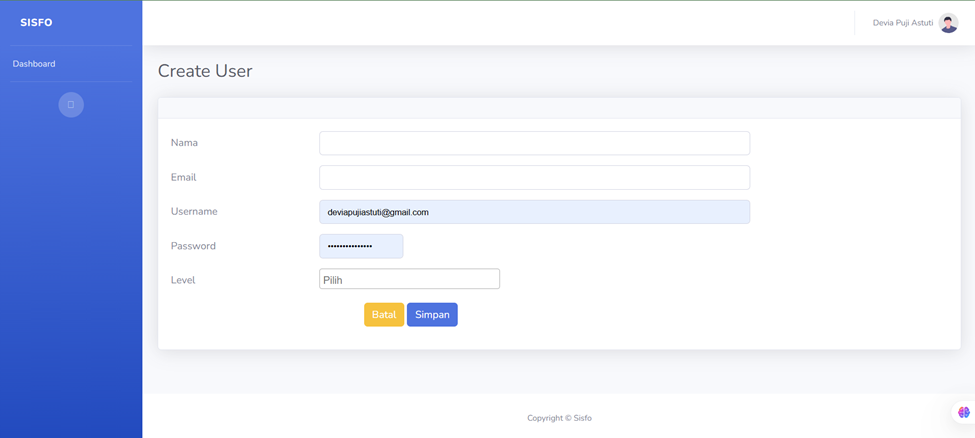Open the Dashboard menu item
Image resolution: width=975 pixels, height=438 pixels.
point(34,64)
